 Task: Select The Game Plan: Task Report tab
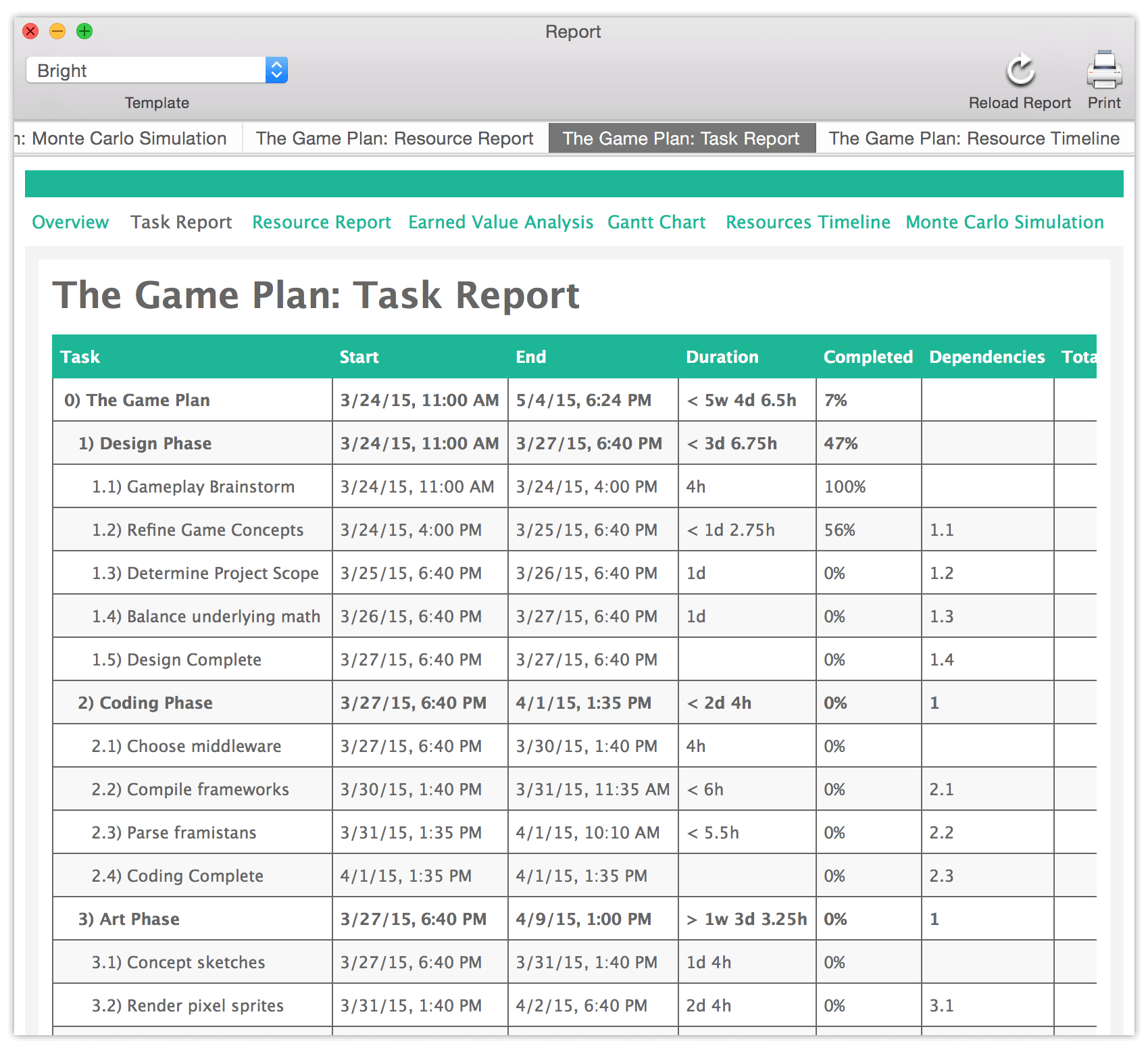tap(681, 139)
